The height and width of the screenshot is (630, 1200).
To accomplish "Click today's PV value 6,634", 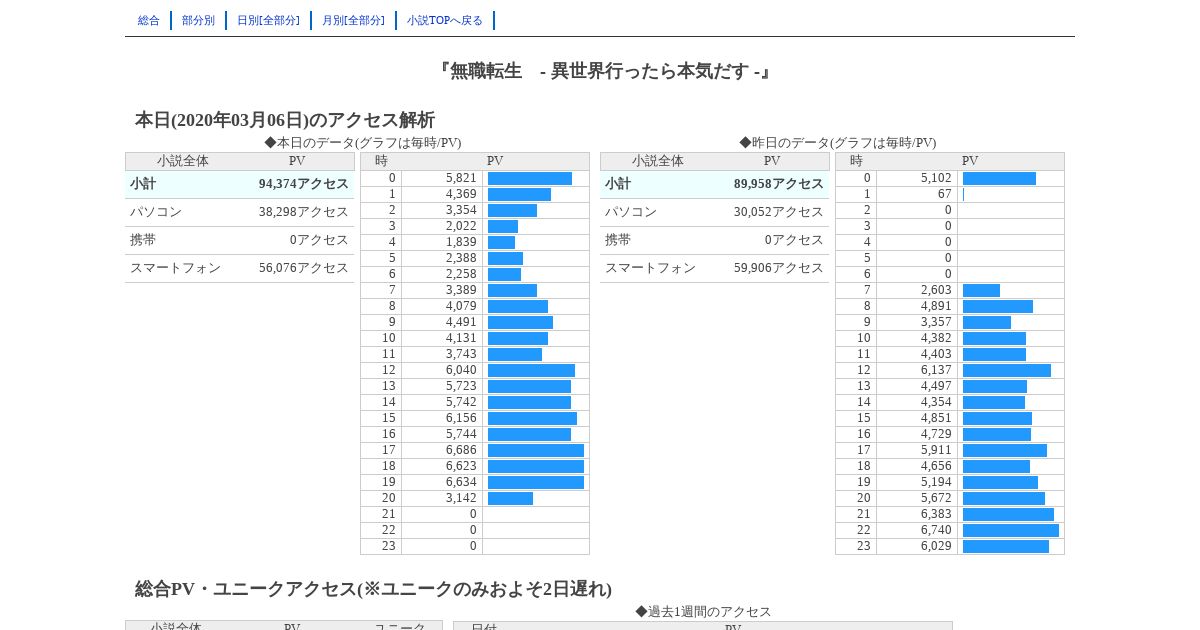I will coord(461,482).
